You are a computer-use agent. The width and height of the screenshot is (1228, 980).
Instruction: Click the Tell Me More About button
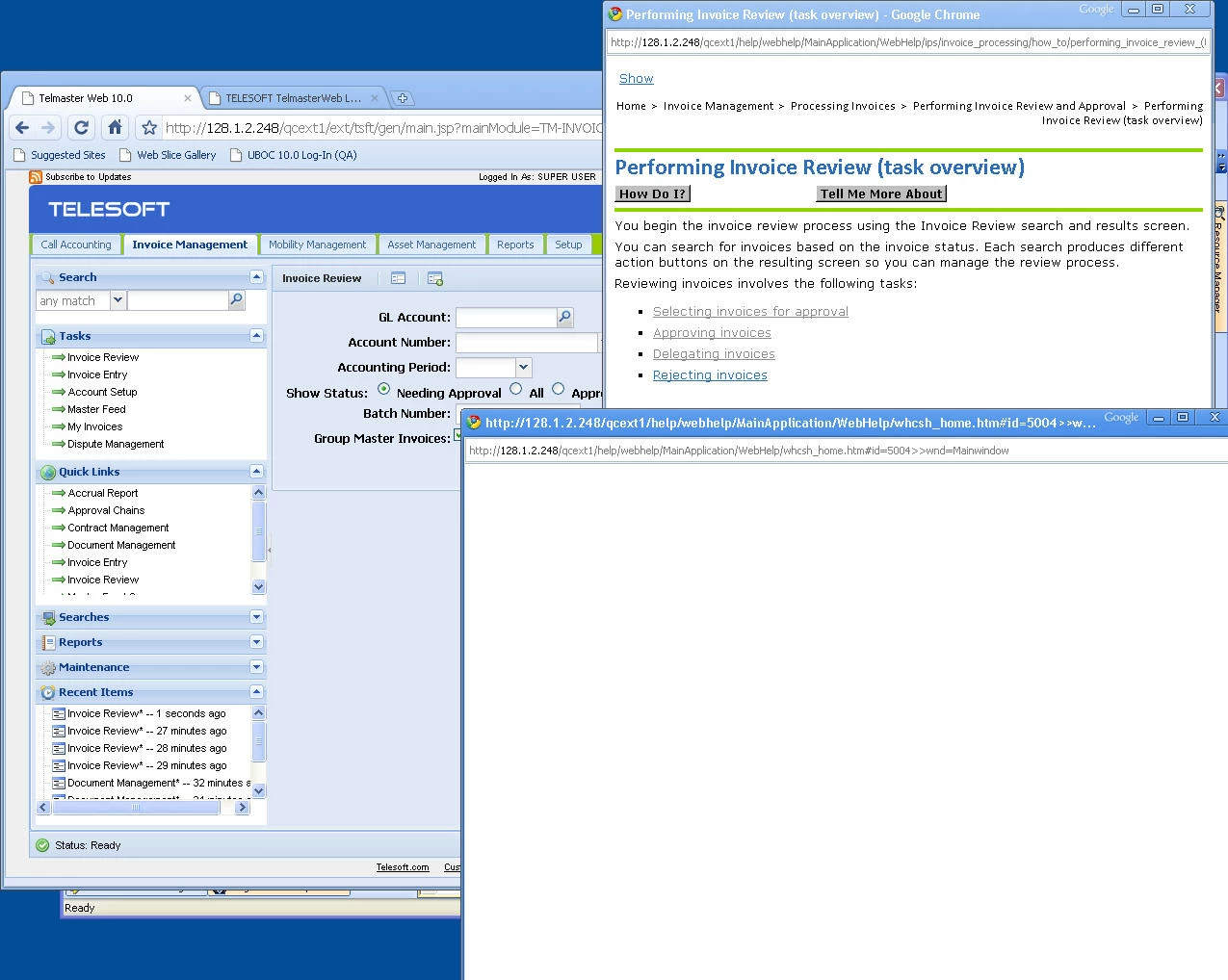881,193
